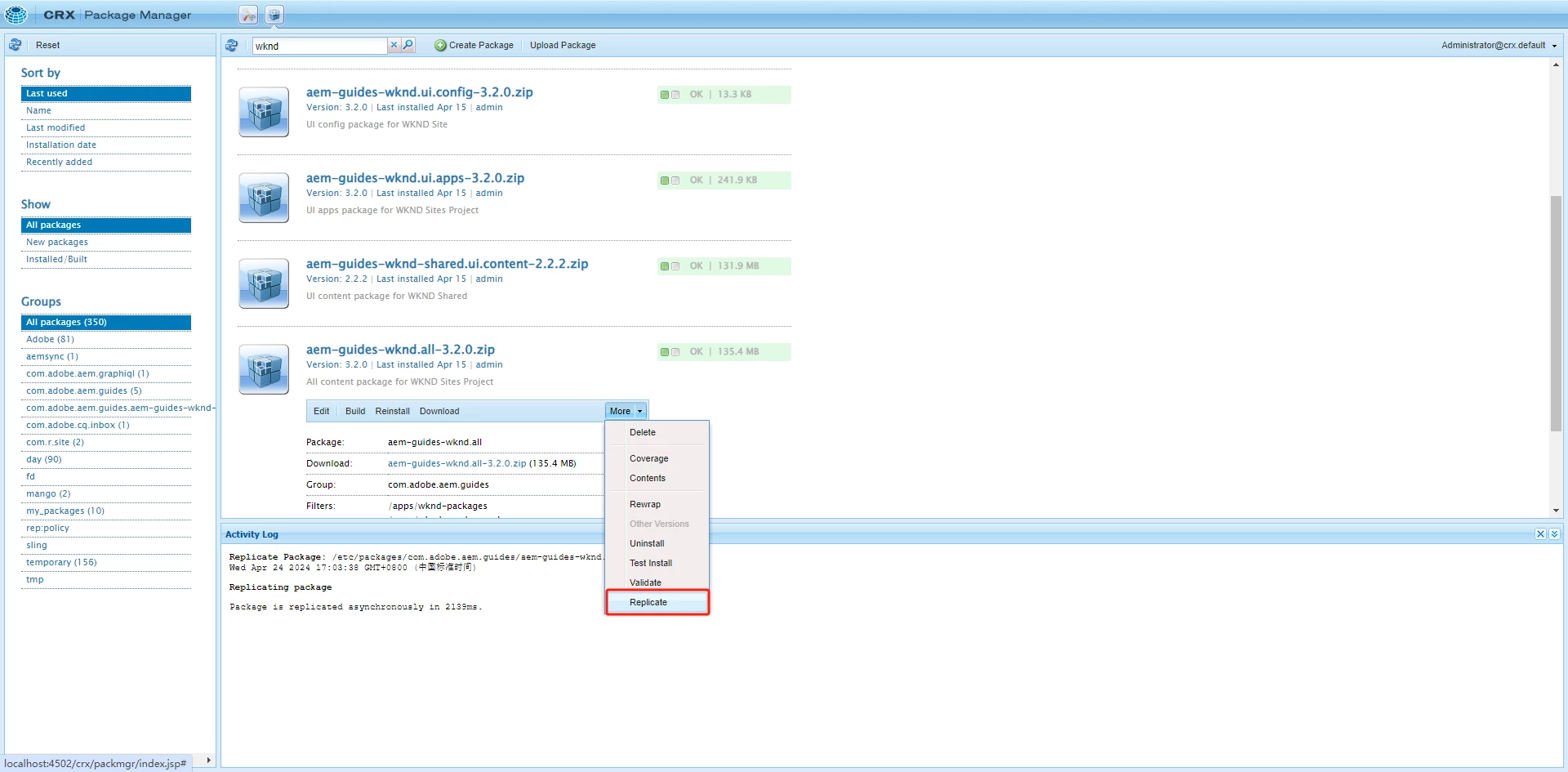Screen dimensions: 1568x772
Task: Select the com.adobe.aem.guides (5) group
Action: pos(106,390)
